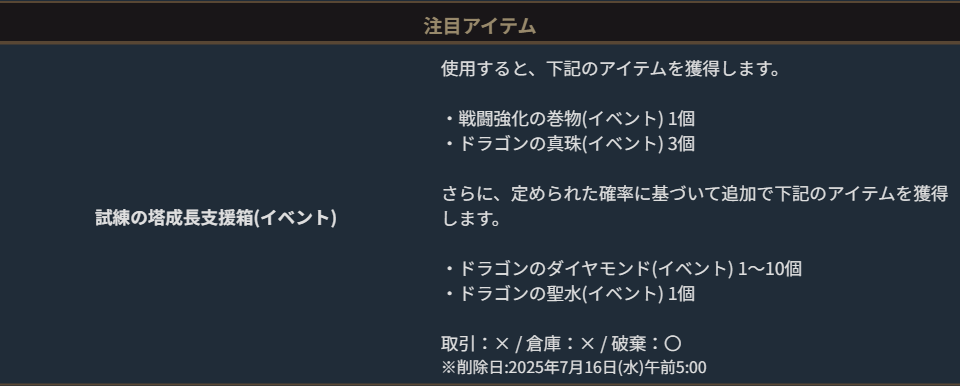Click the 取引：× trade restriction text
The image size is (960, 386).
pyautogui.click(x=475, y=344)
